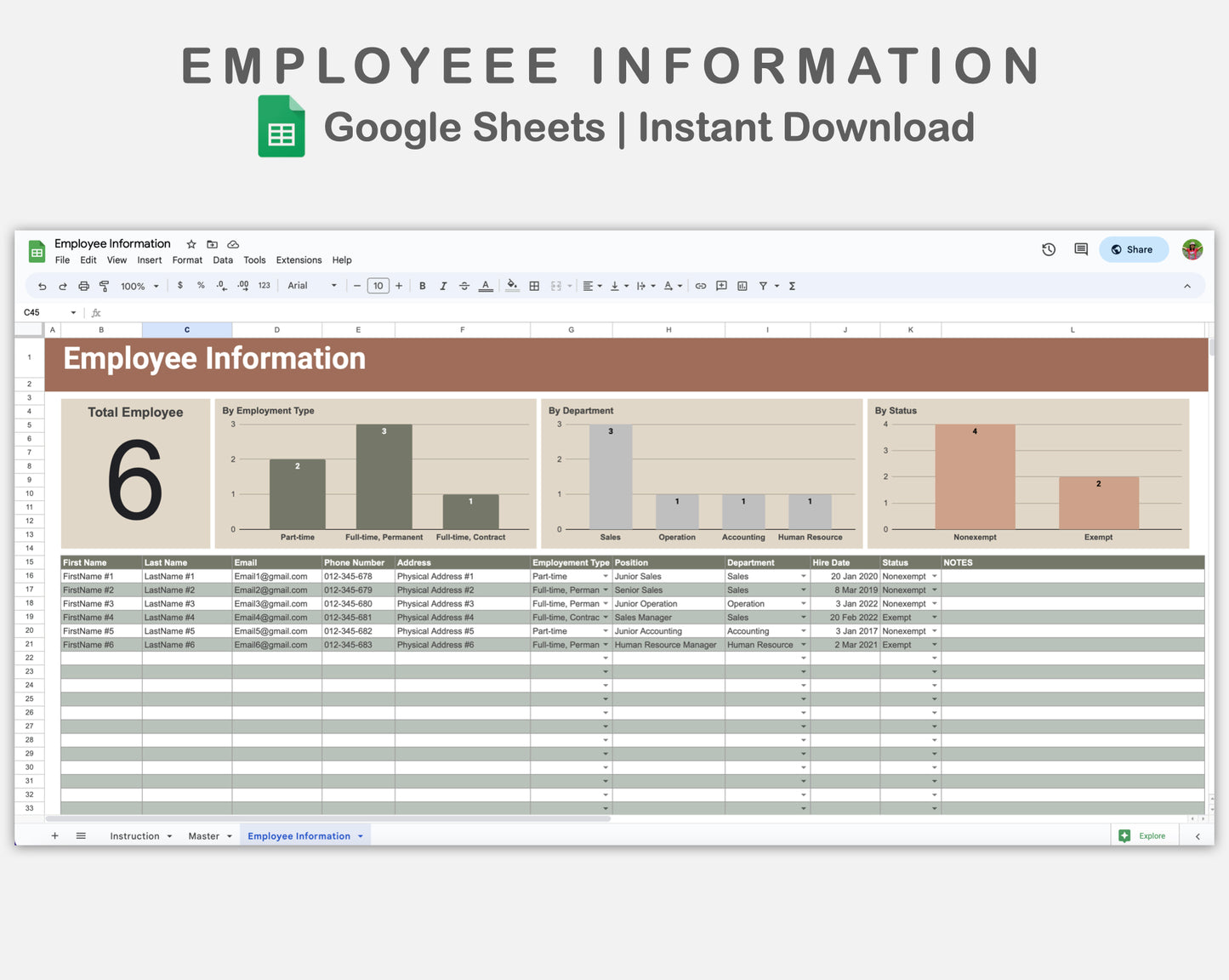Screen dimensions: 1229x980
Task: Click the Create a filter icon
Action: point(763,286)
